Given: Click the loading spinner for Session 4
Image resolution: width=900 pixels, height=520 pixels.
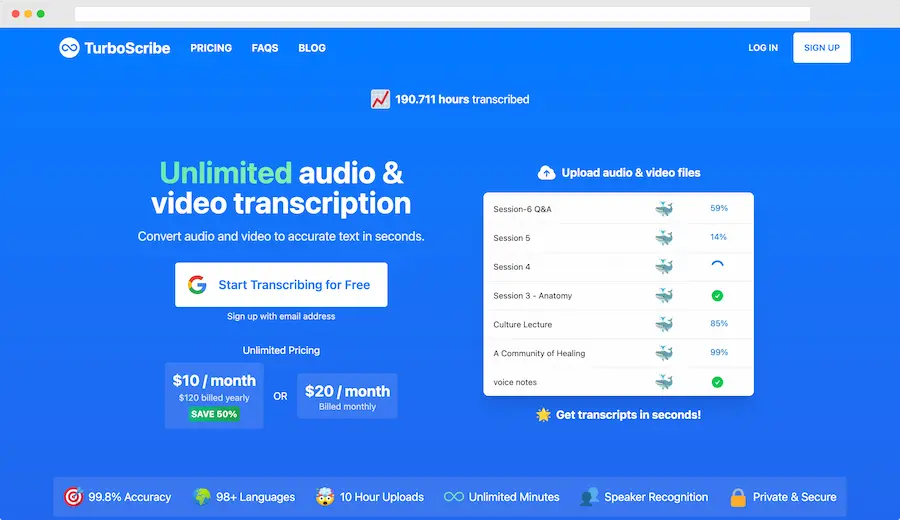Looking at the screenshot, I should pyautogui.click(x=717, y=265).
